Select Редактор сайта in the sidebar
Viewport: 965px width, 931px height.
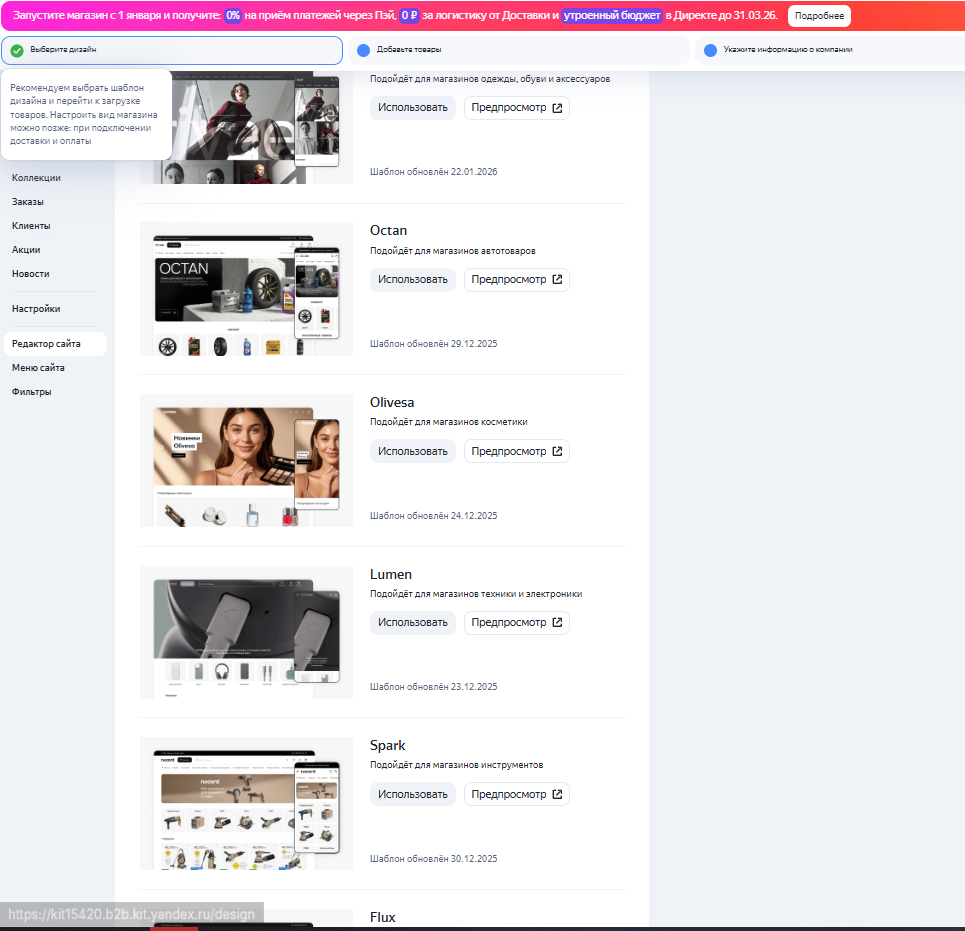[x=55, y=344]
